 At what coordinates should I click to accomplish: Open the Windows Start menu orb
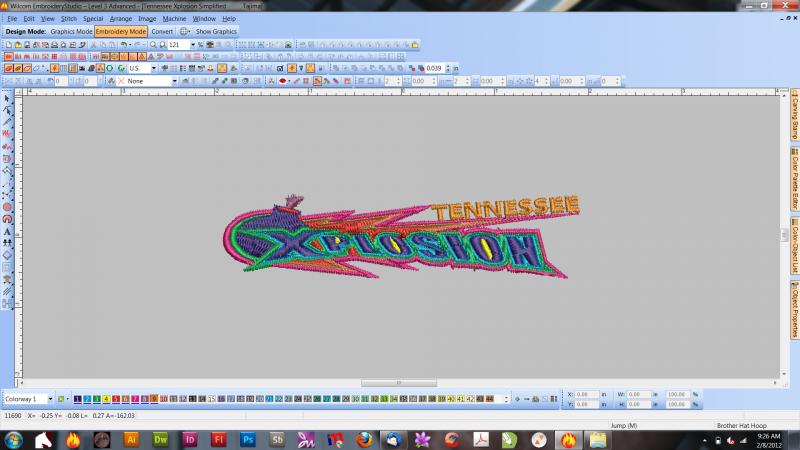coord(14,440)
